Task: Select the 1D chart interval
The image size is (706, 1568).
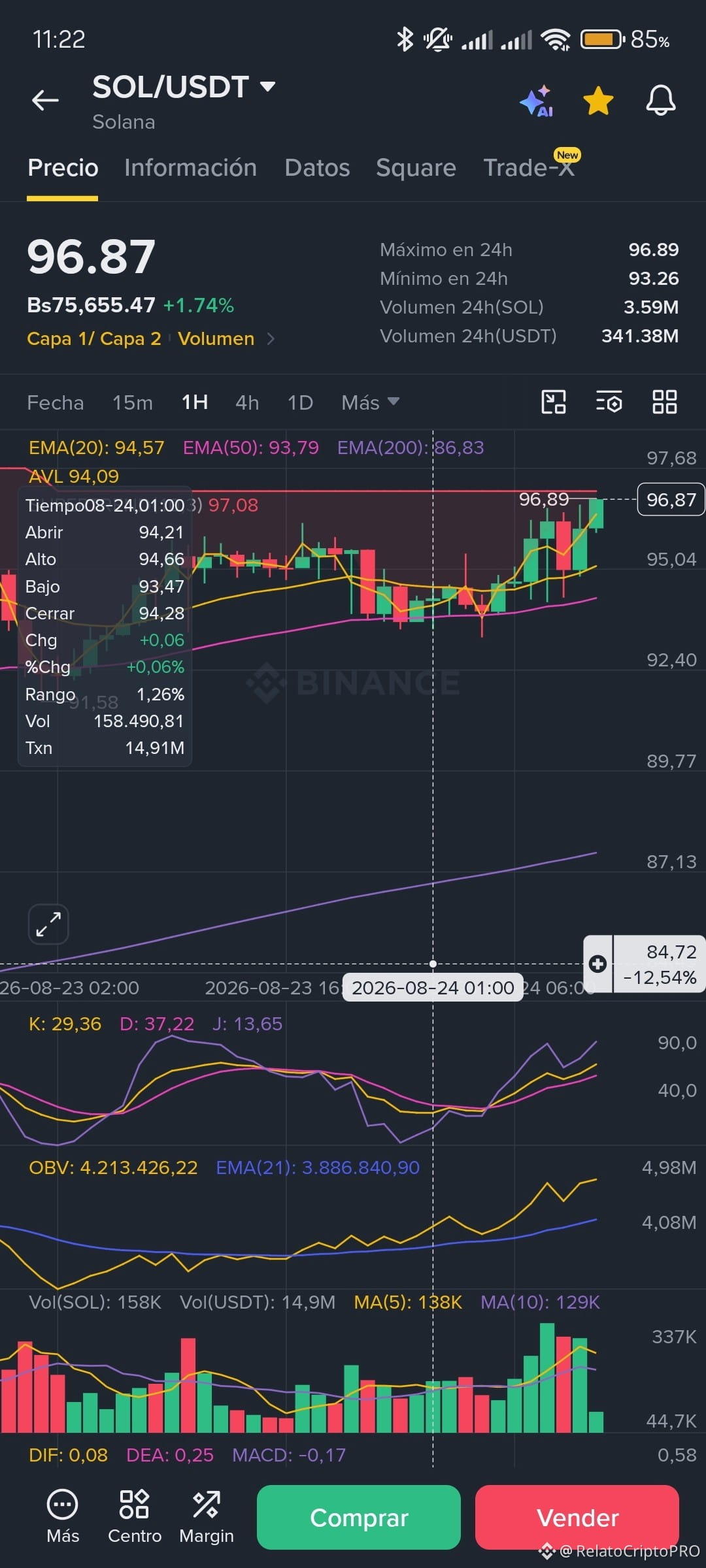Action: tap(300, 402)
